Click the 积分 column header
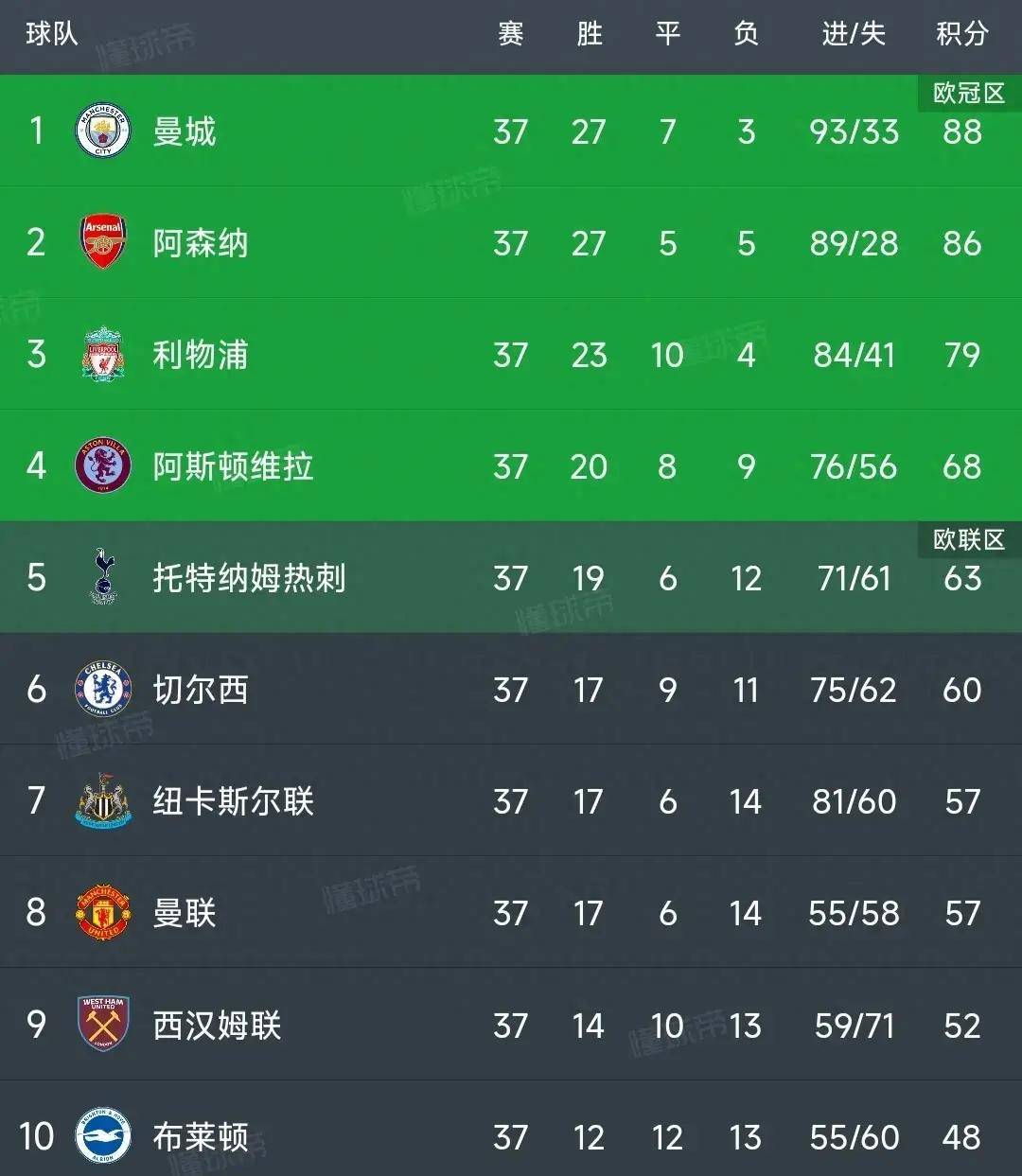The height and width of the screenshot is (1176, 1022). [961, 35]
